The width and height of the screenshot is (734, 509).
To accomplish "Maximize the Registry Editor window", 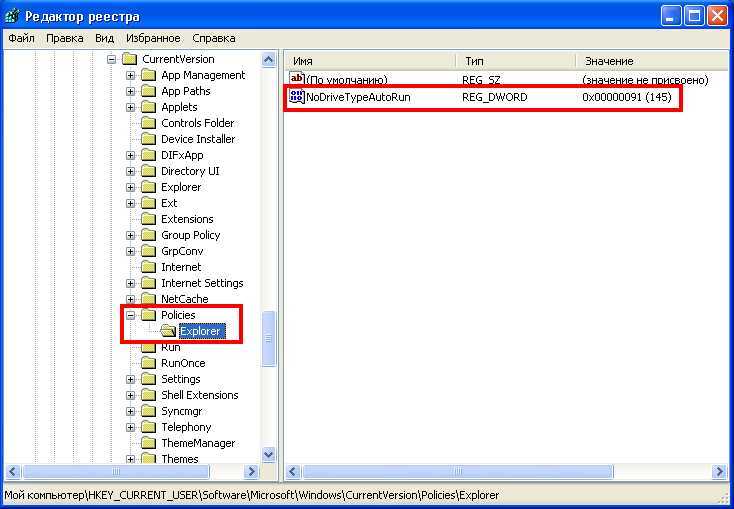I will [x=694, y=17].
